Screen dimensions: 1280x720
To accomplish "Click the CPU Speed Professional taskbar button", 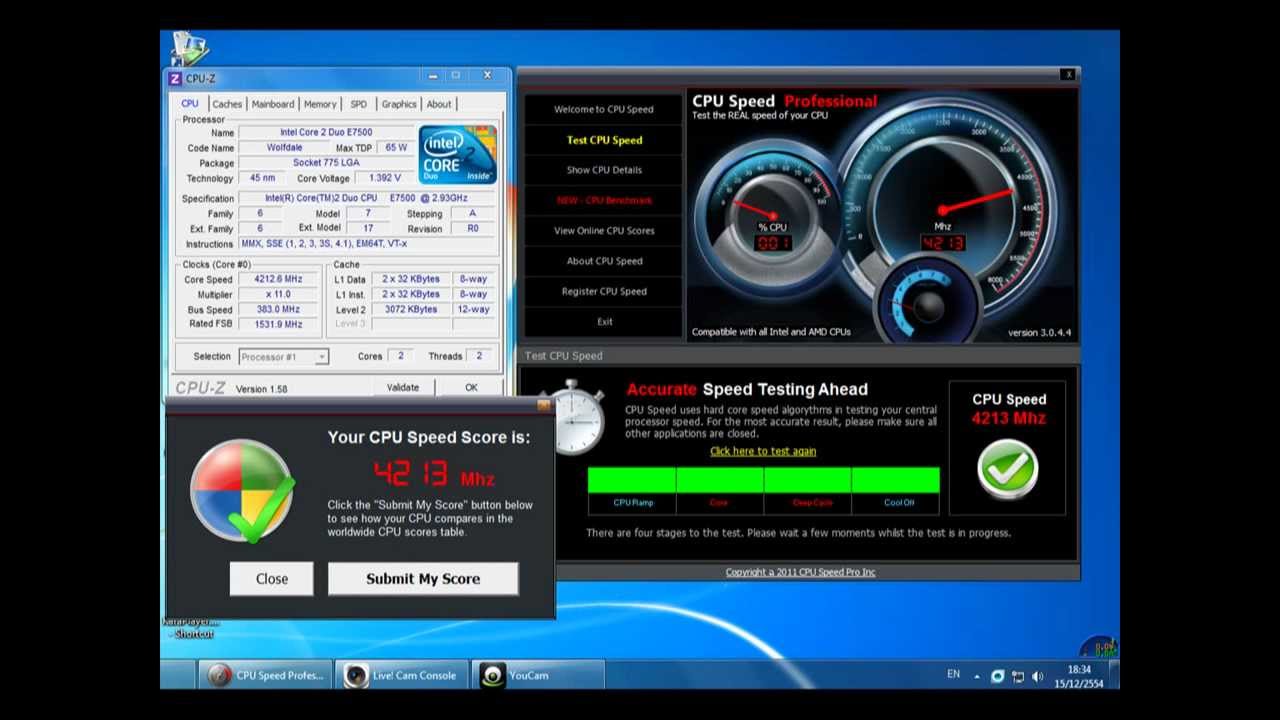I will pos(265,675).
